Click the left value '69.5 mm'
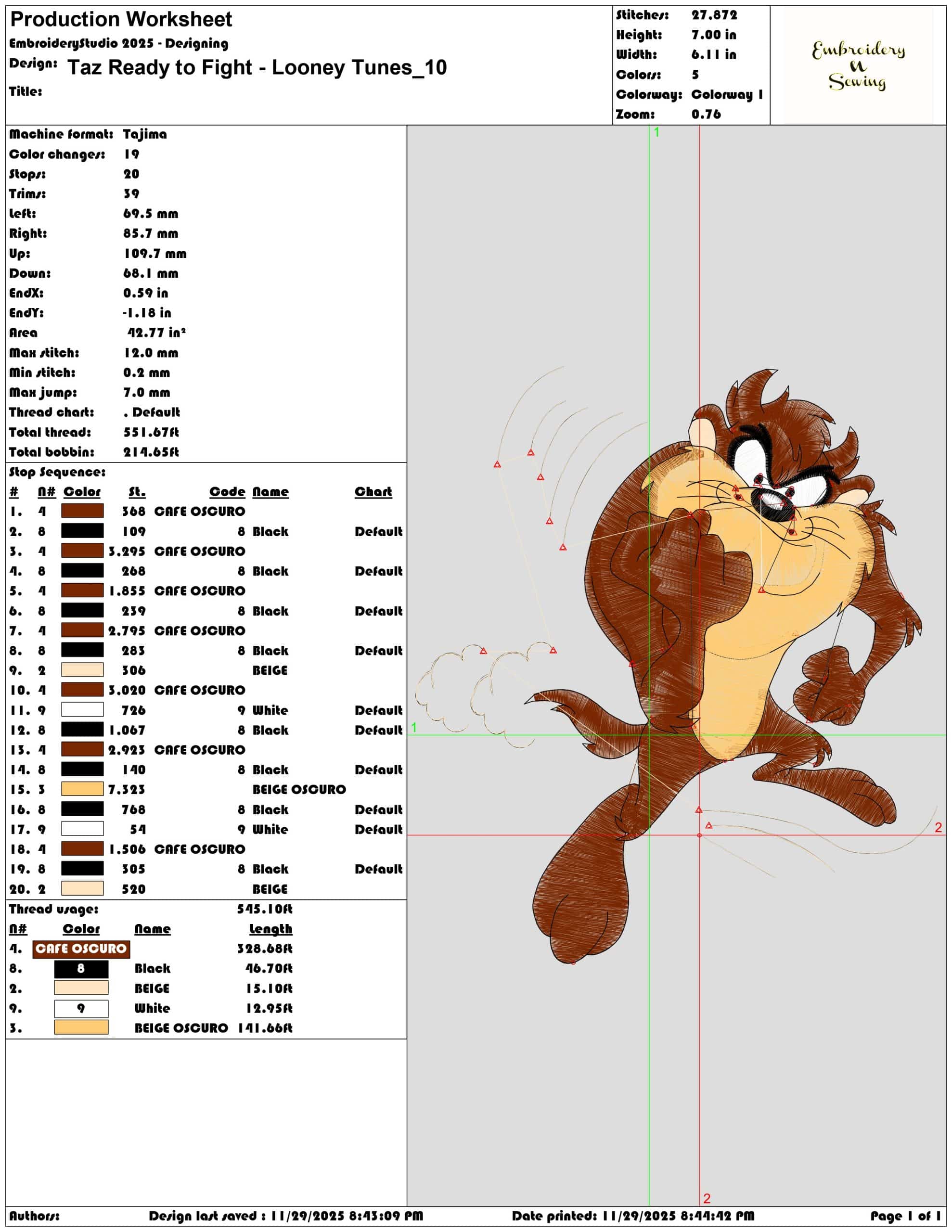 [151, 214]
